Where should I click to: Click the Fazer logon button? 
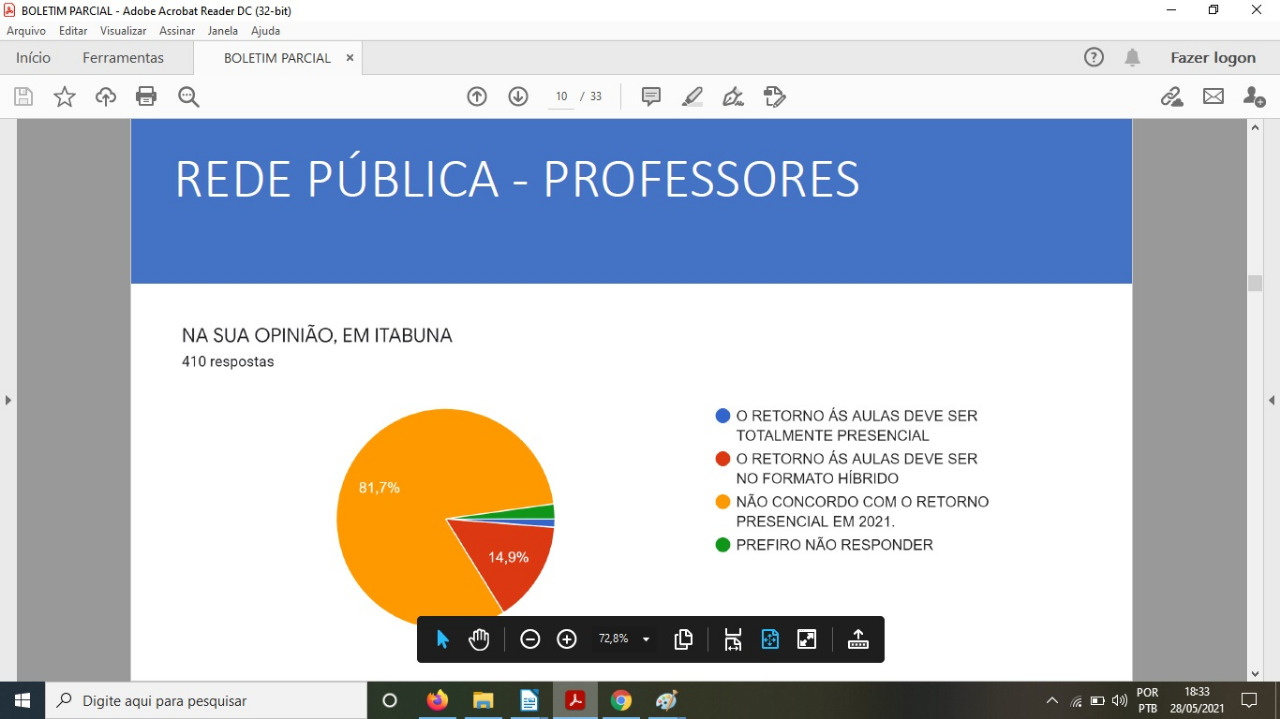pos(1212,58)
